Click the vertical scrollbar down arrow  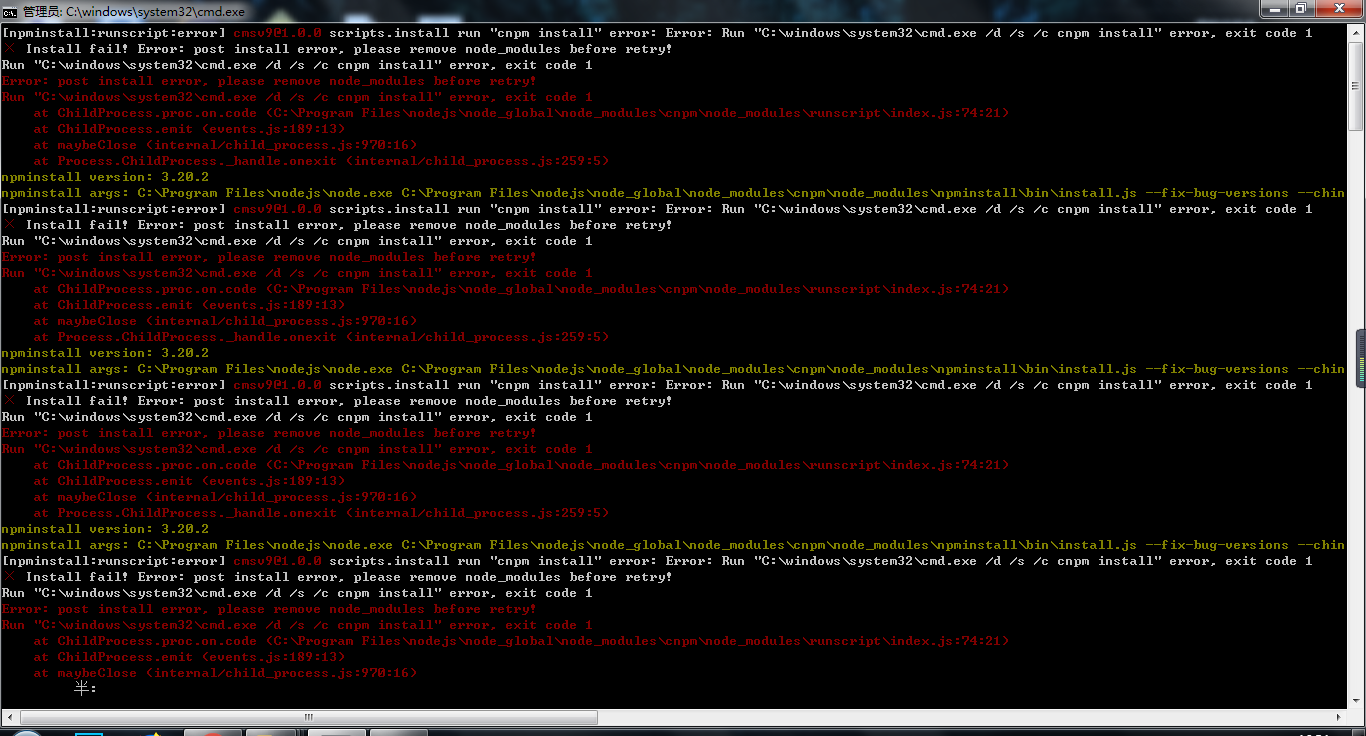pos(1355,700)
